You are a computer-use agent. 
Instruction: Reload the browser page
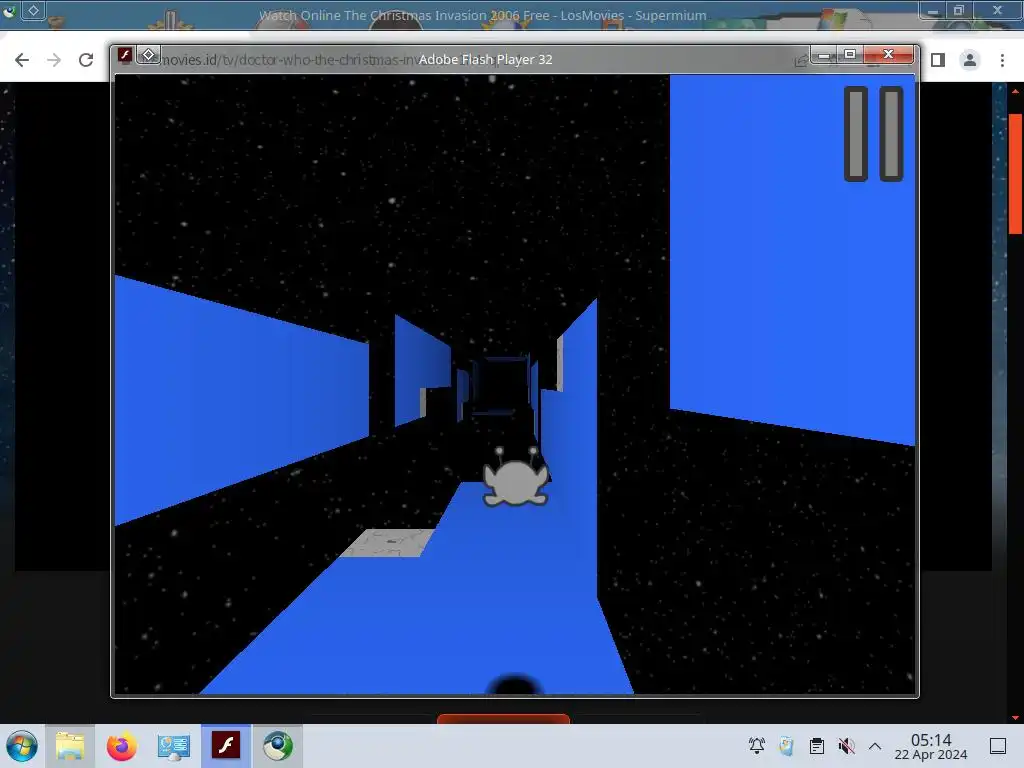(x=86, y=60)
